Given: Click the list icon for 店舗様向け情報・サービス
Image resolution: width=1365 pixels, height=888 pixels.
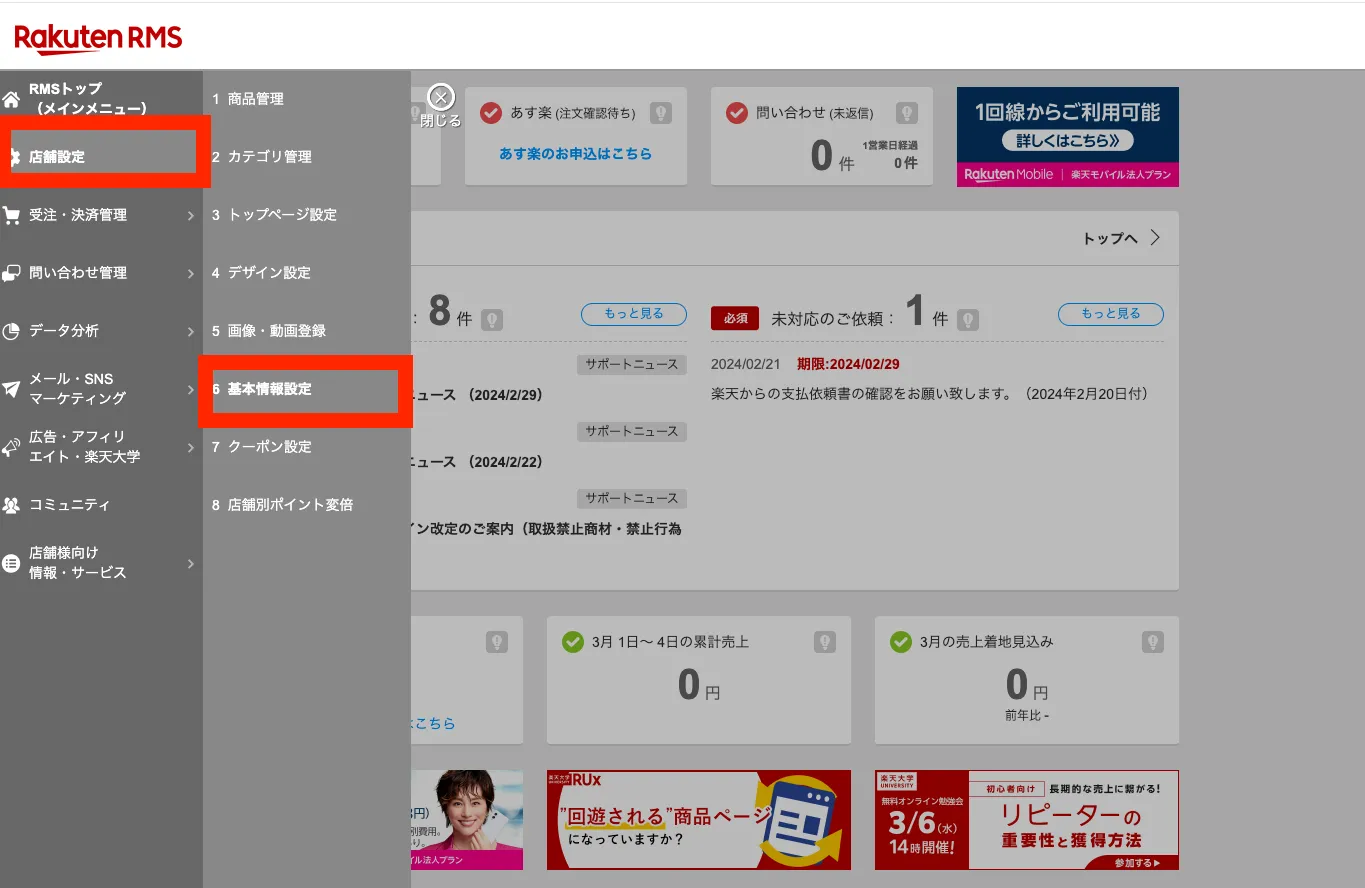Looking at the screenshot, I should tap(11, 563).
